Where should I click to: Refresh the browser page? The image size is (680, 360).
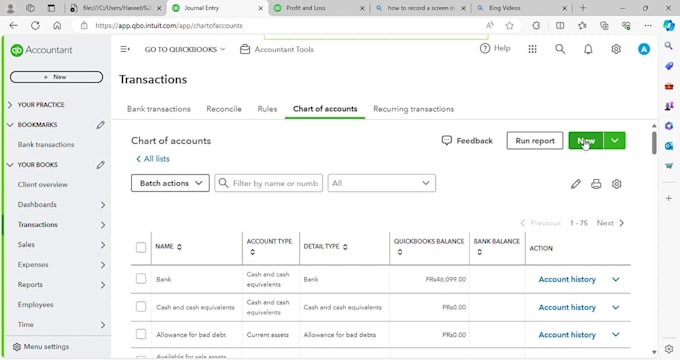point(35,26)
